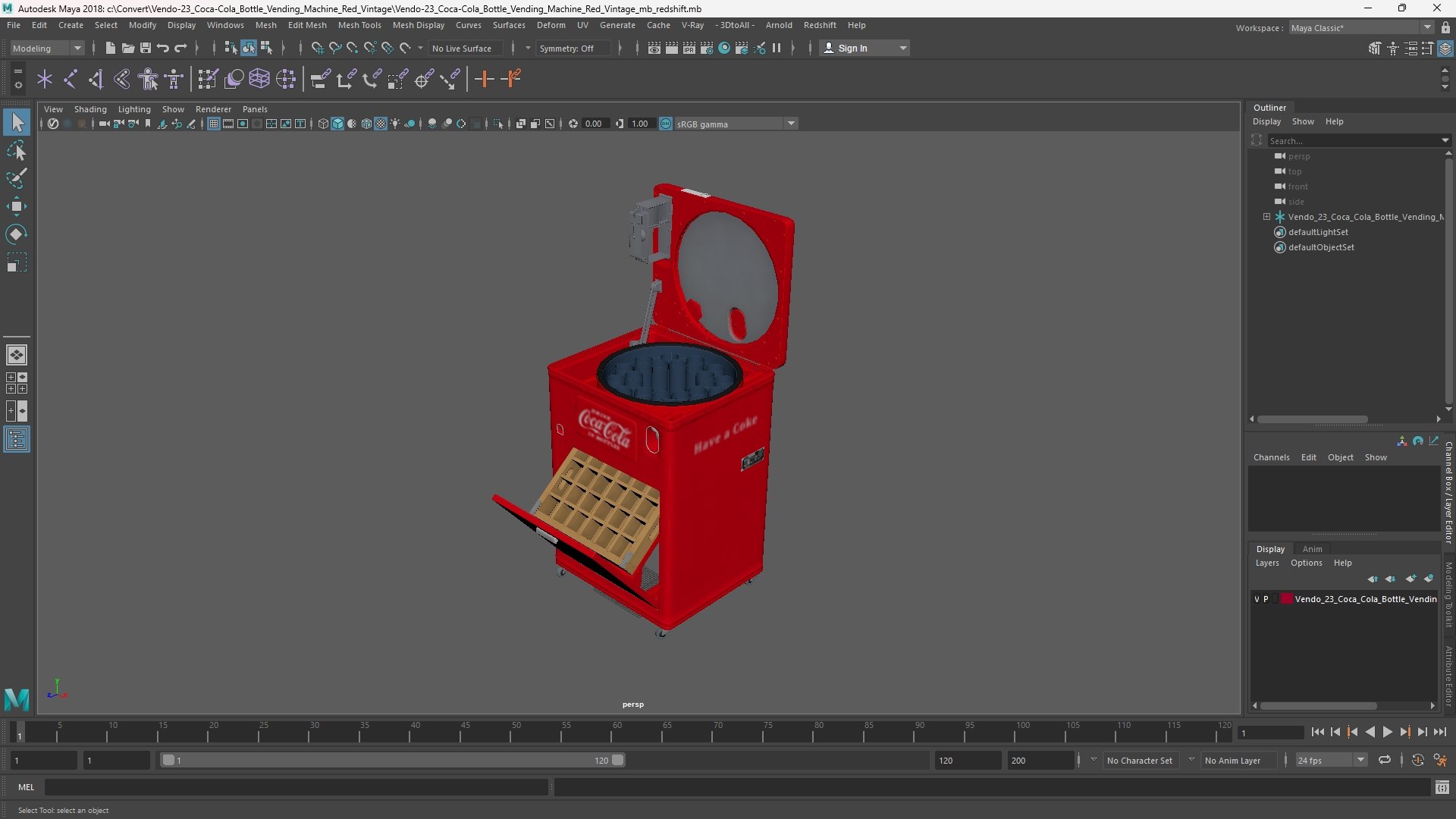Screen dimensions: 1456x819
Task: Click the Play forwards button
Action: pos(1387,733)
